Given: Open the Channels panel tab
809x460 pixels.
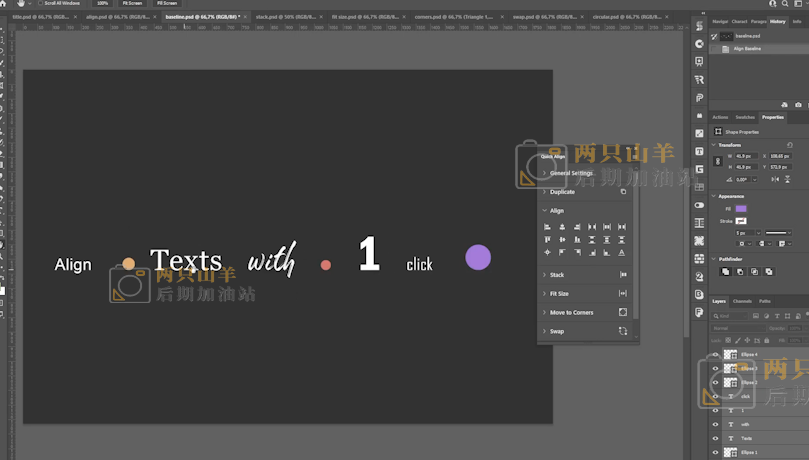Looking at the screenshot, I should 742,301.
